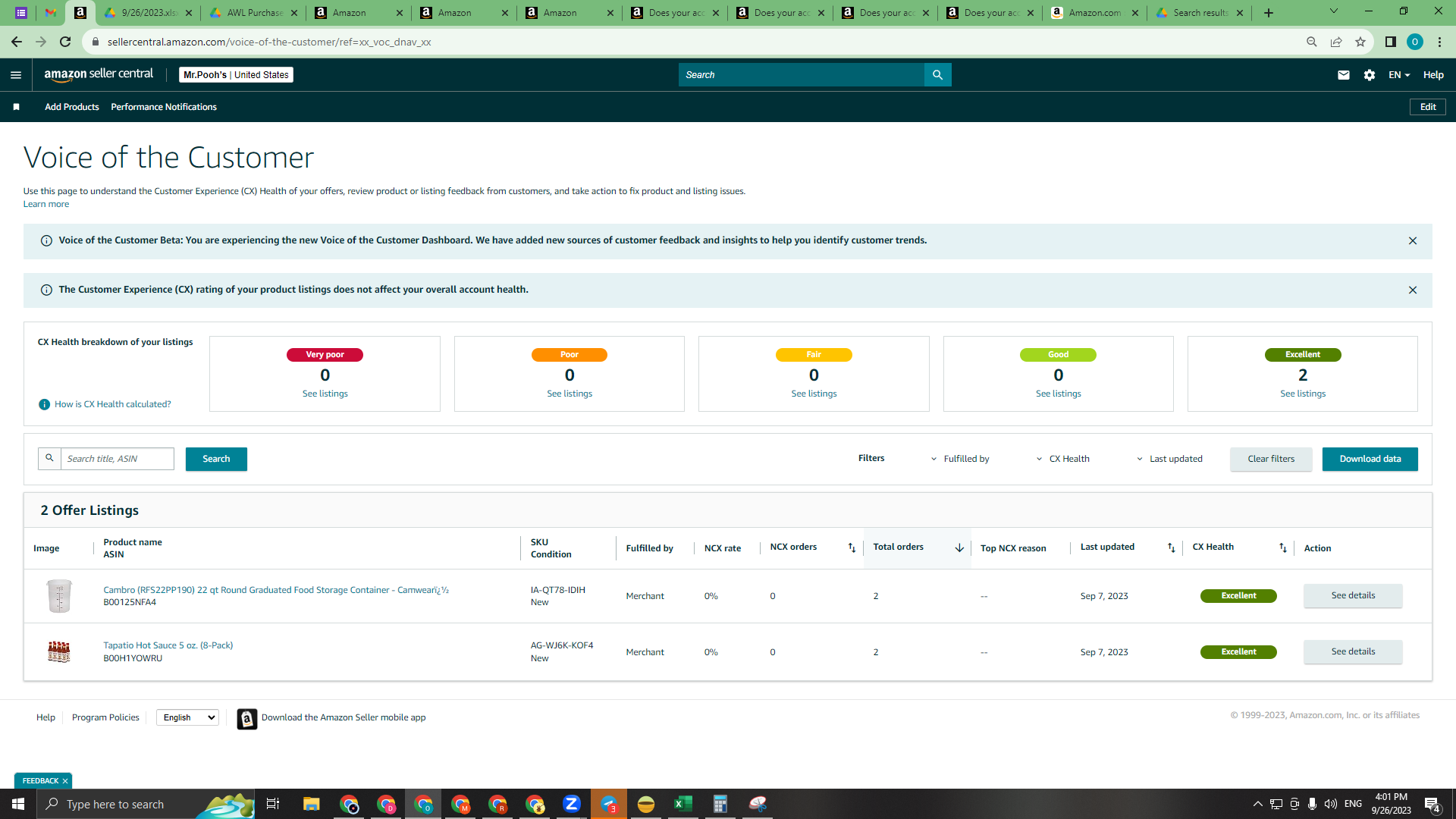This screenshot has width=1456, height=819.
Task: Open the messages envelope icon
Action: pos(1344,75)
